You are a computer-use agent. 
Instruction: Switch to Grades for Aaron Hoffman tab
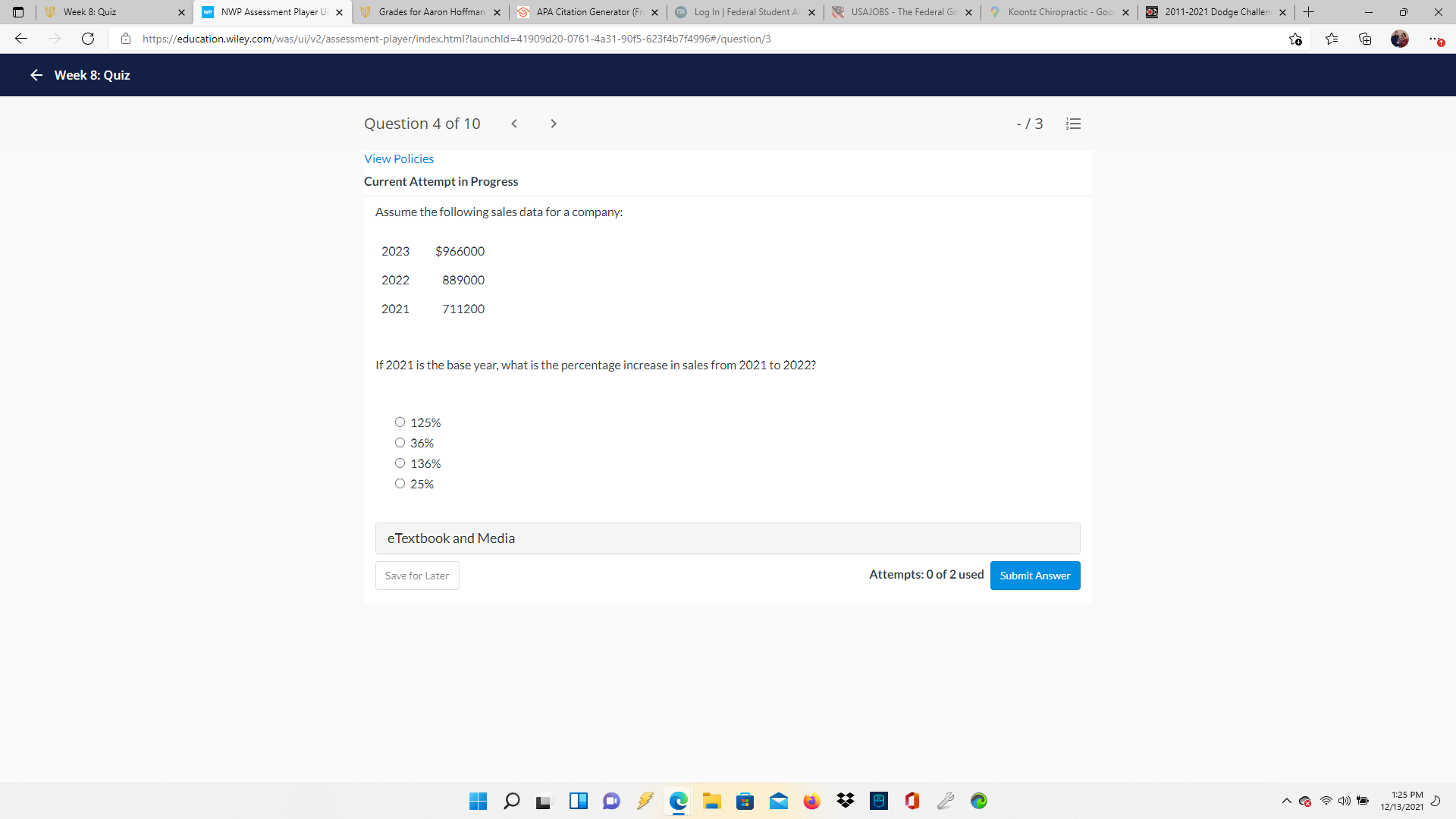pos(431,12)
